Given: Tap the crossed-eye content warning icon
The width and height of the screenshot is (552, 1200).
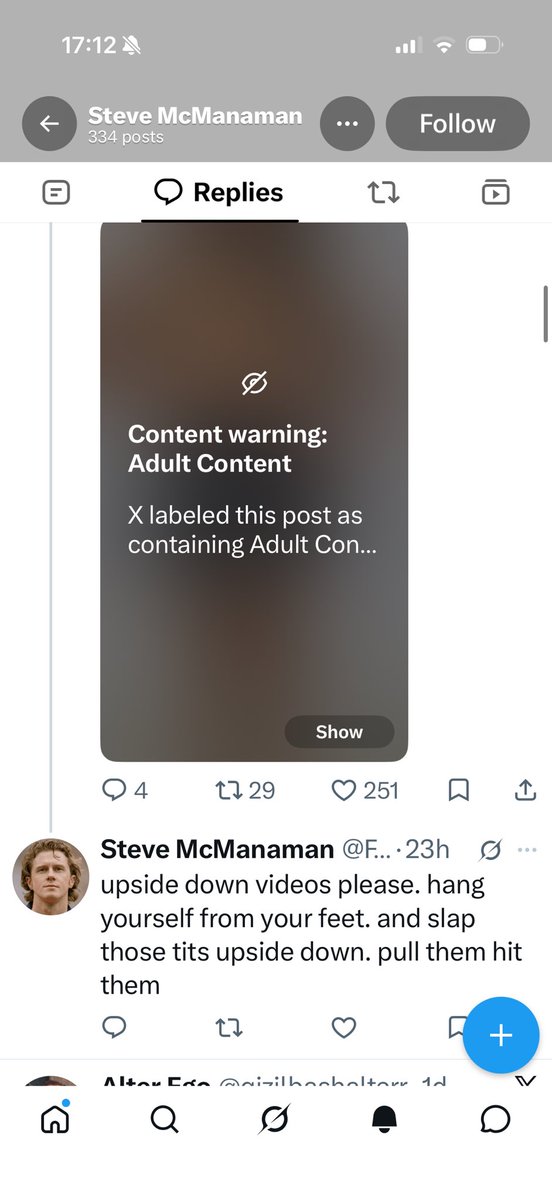Looking at the screenshot, I should point(254,383).
